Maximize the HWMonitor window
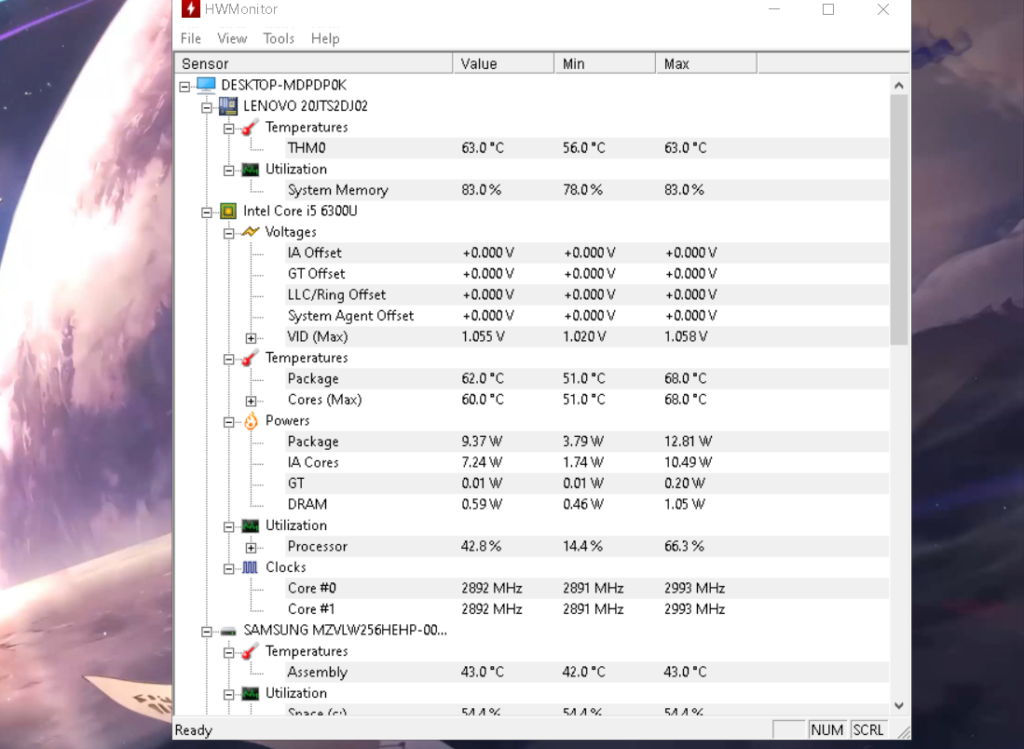The width and height of the screenshot is (1024, 749). 828,9
